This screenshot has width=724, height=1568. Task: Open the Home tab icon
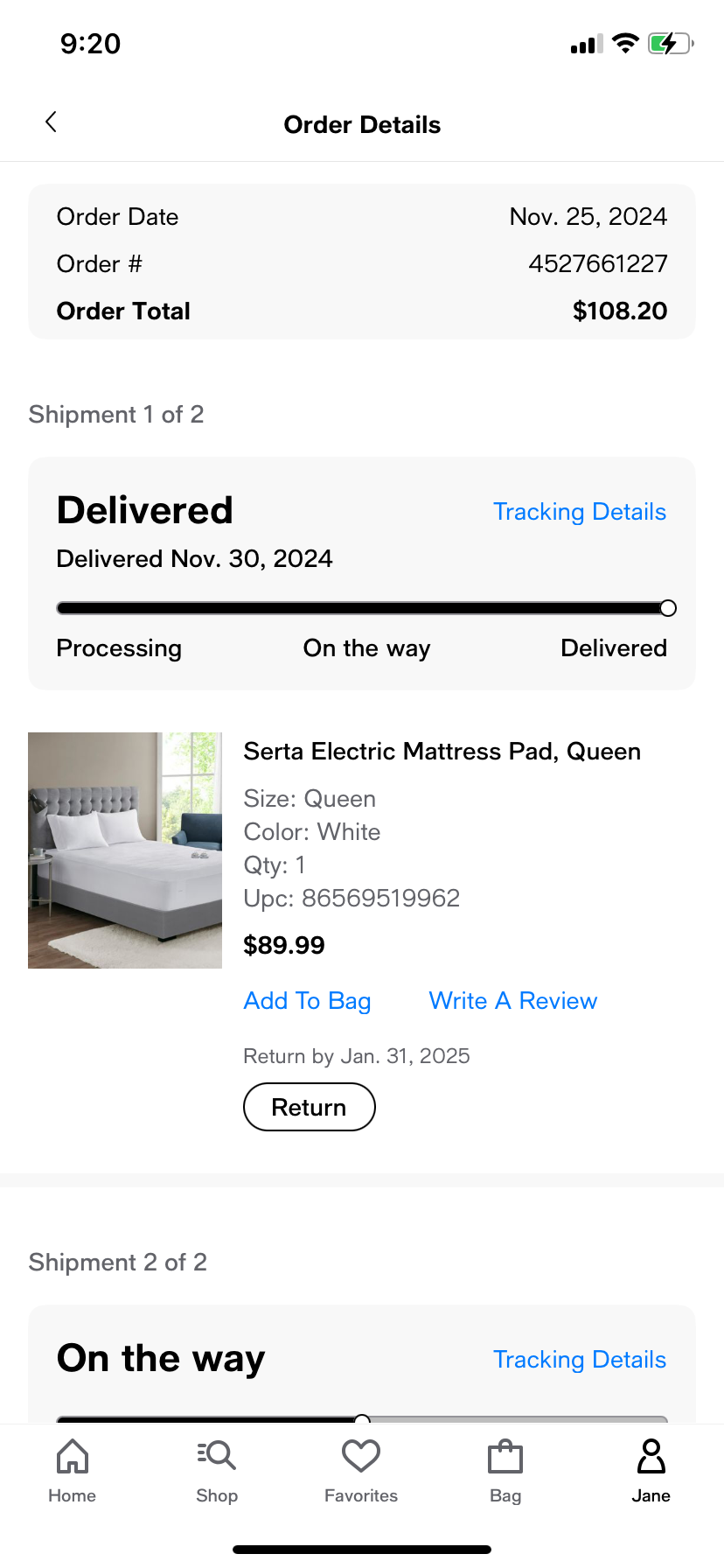pos(73,1457)
